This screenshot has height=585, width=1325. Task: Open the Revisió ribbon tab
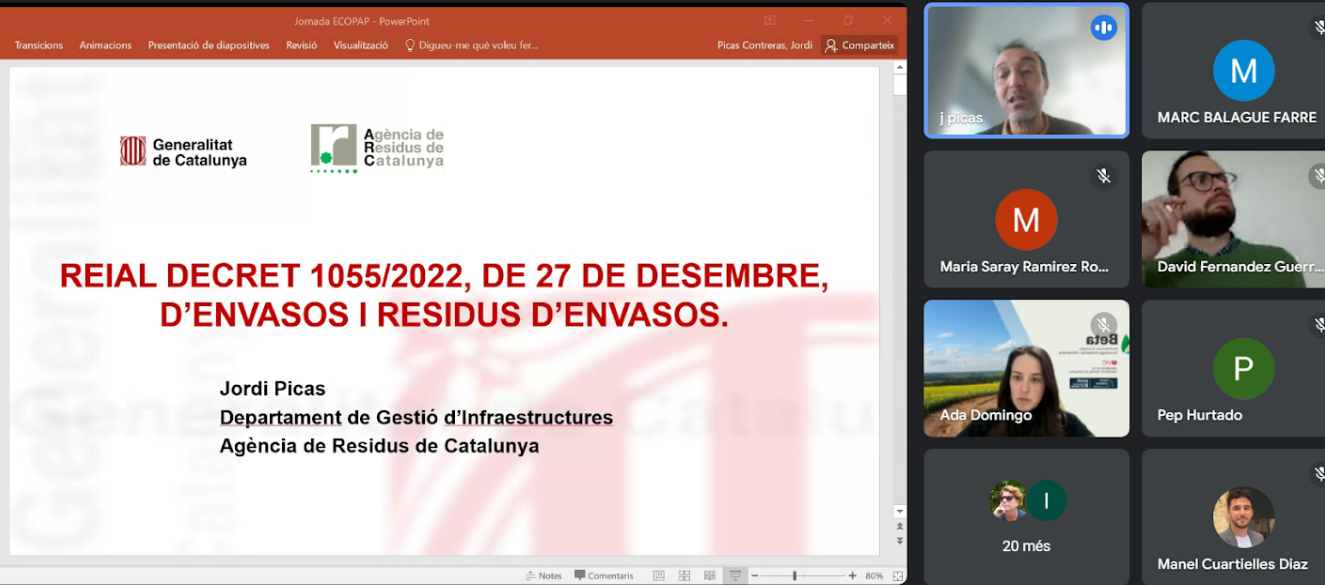(301, 45)
